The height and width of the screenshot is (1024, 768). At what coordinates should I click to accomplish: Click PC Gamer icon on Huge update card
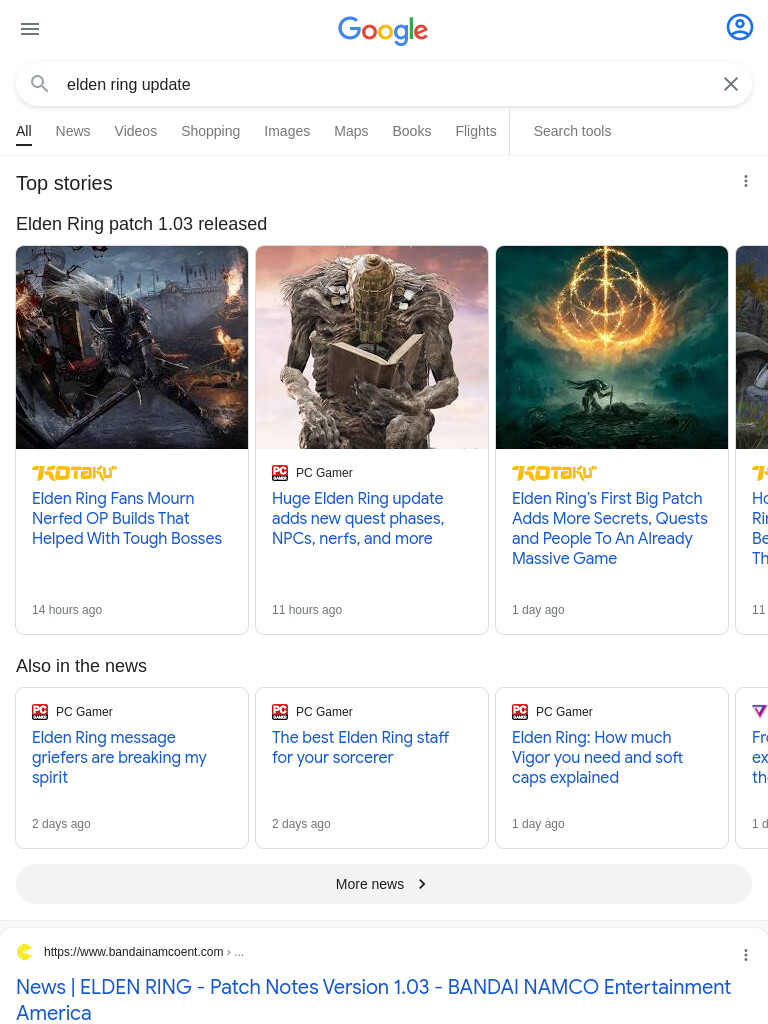tap(280, 472)
